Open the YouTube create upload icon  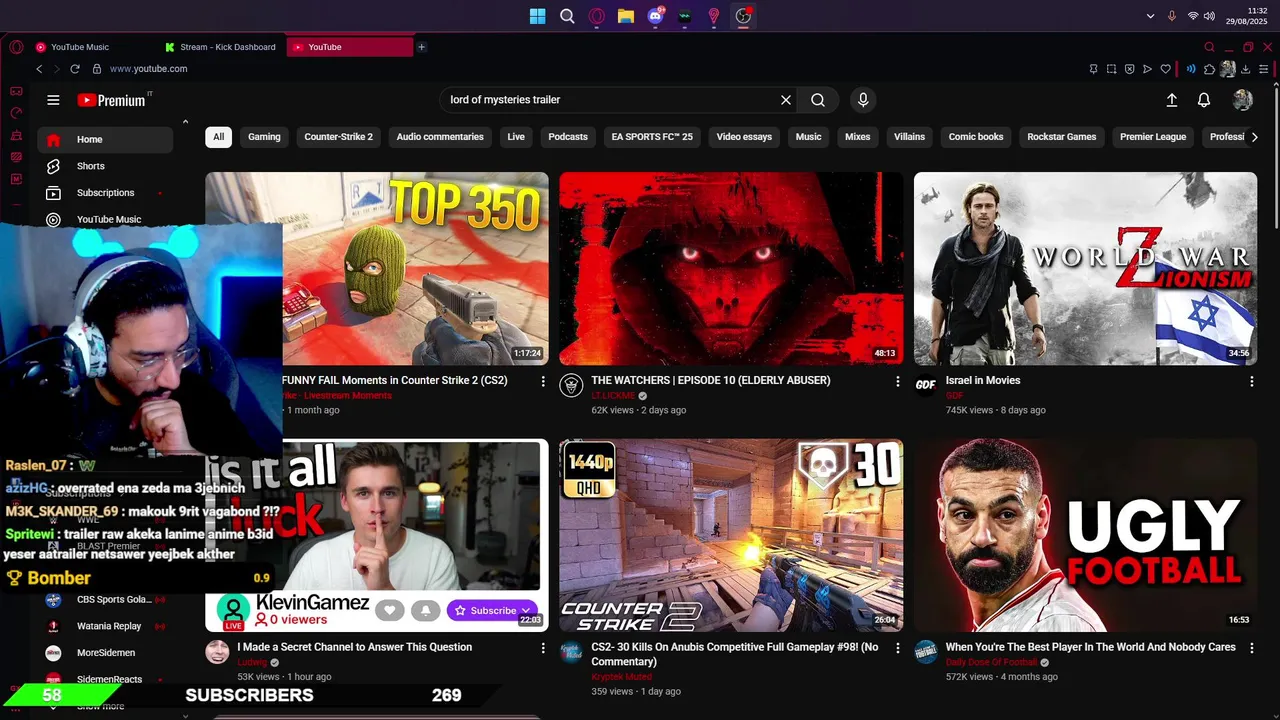[x=1172, y=100]
